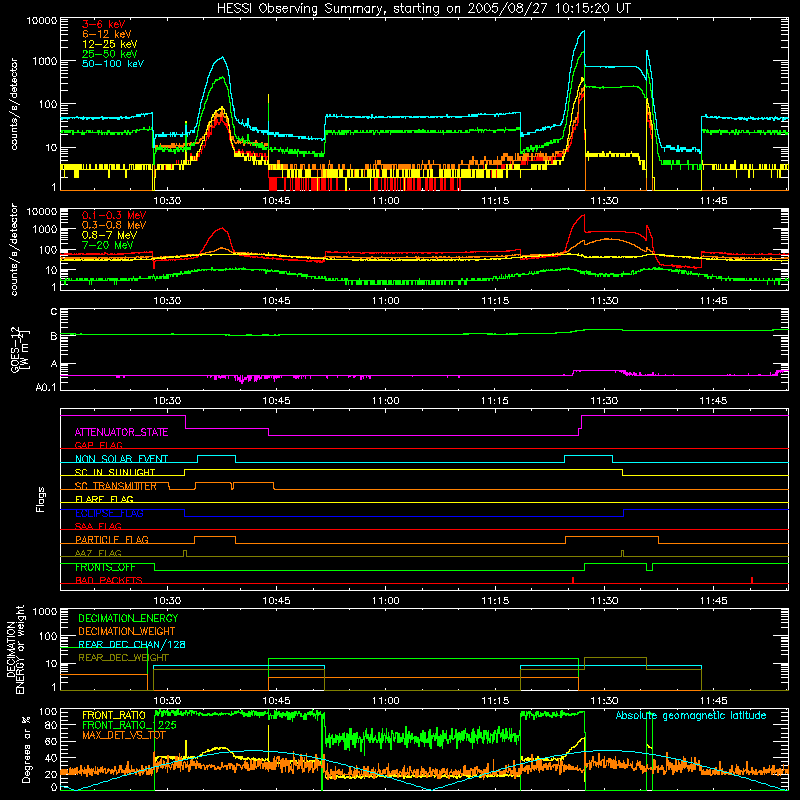Select the C class tick in GOES panel
The width and height of the screenshot is (800, 800).
pos(54,312)
